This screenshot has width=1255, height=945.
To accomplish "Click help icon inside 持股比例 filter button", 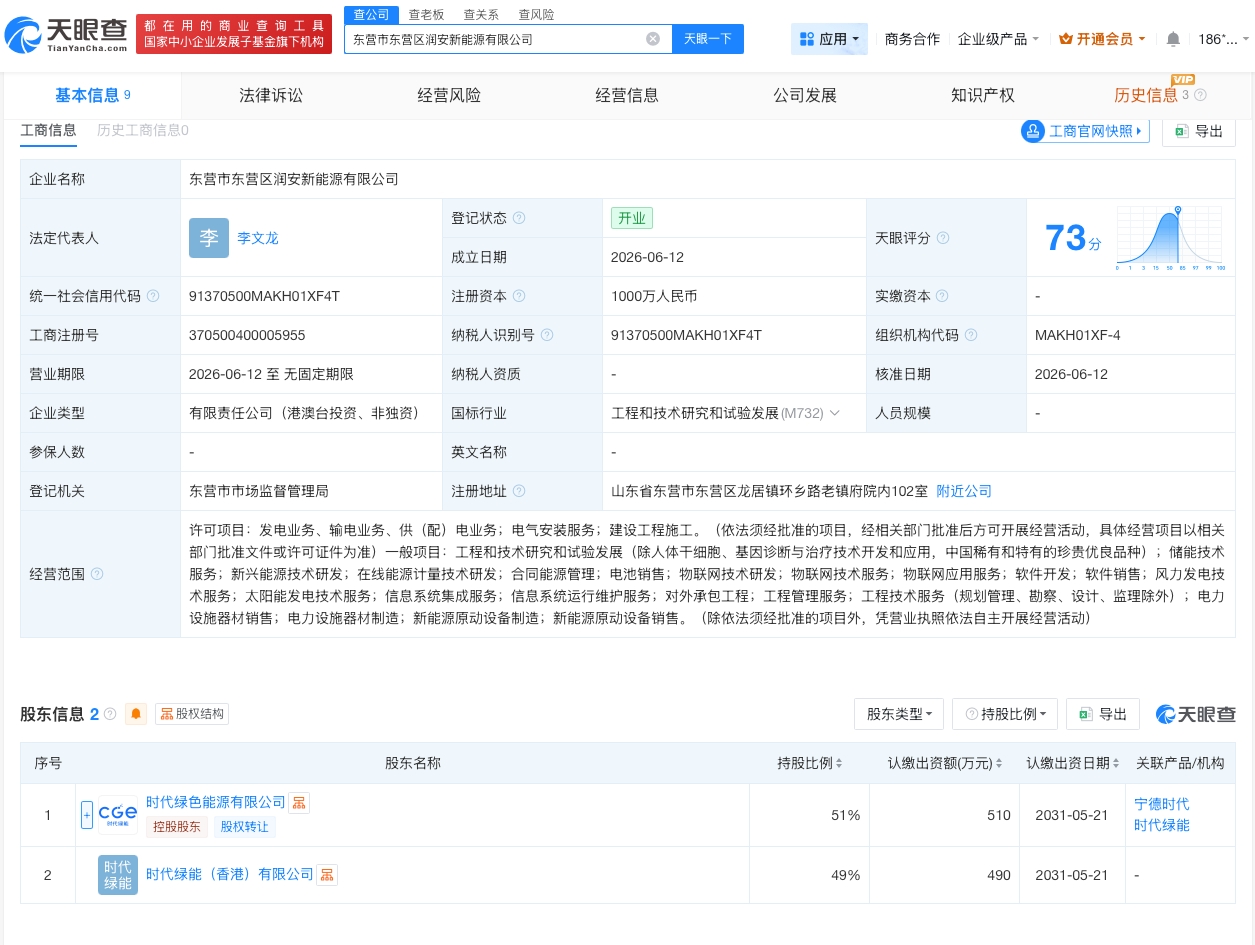I will click(971, 714).
